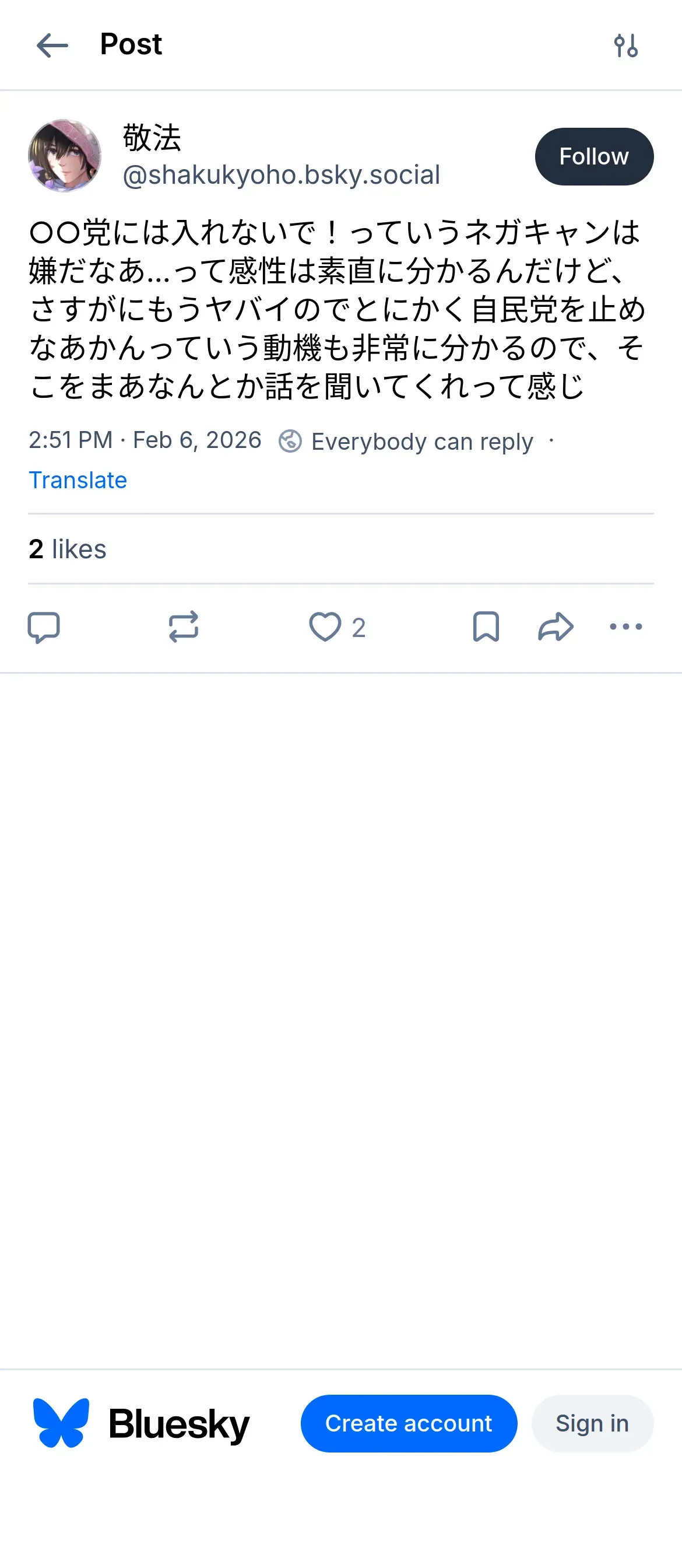Click the reply speech bubble icon
The image size is (682, 1568).
(x=44, y=627)
